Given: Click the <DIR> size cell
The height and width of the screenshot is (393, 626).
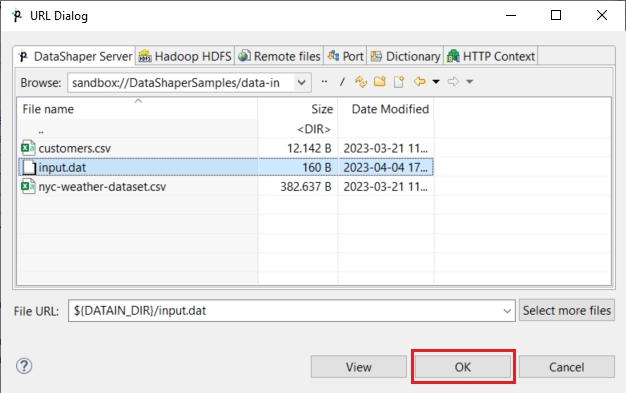Looking at the screenshot, I should [314, 129].
